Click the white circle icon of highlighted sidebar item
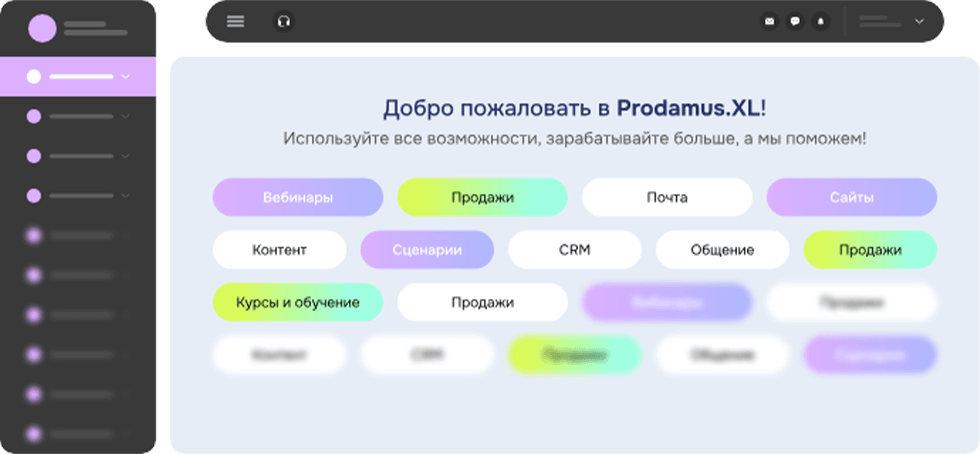Image resolution: width=980 pixels, height=454 pixels. coord(34,76)
